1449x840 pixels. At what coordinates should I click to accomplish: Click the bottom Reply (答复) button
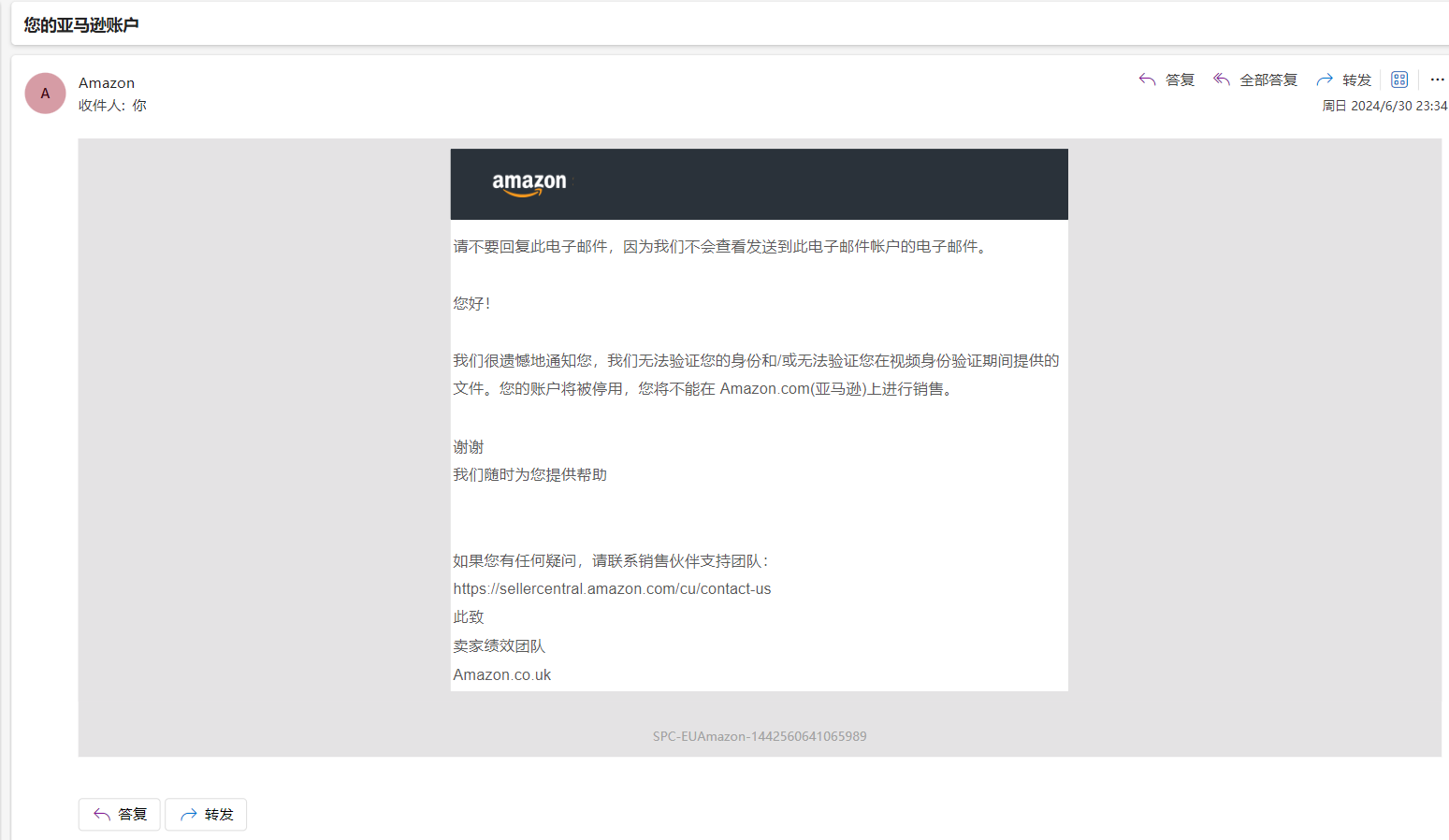pos(120,815)
